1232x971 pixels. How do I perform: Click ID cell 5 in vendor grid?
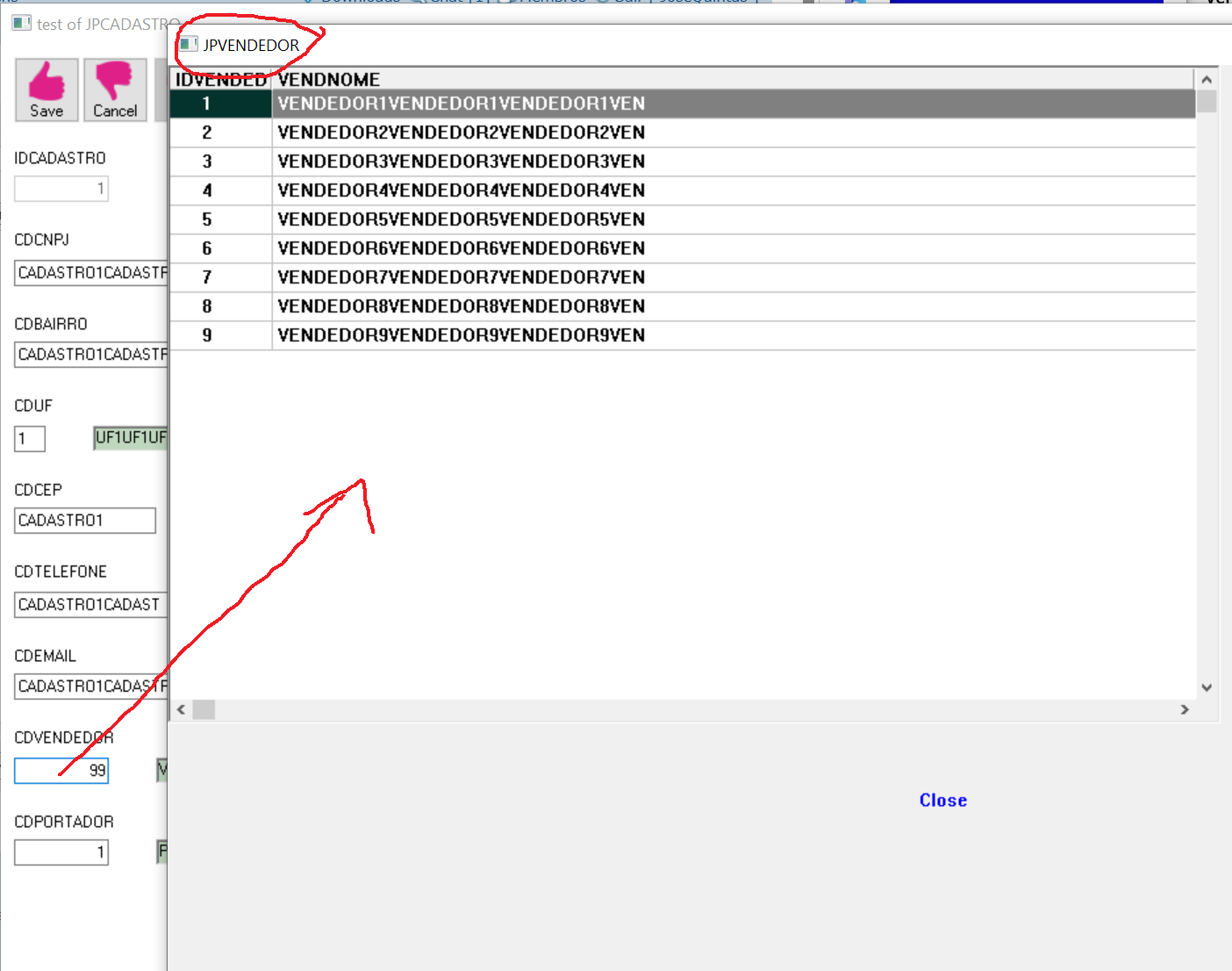tap(221, 219)
